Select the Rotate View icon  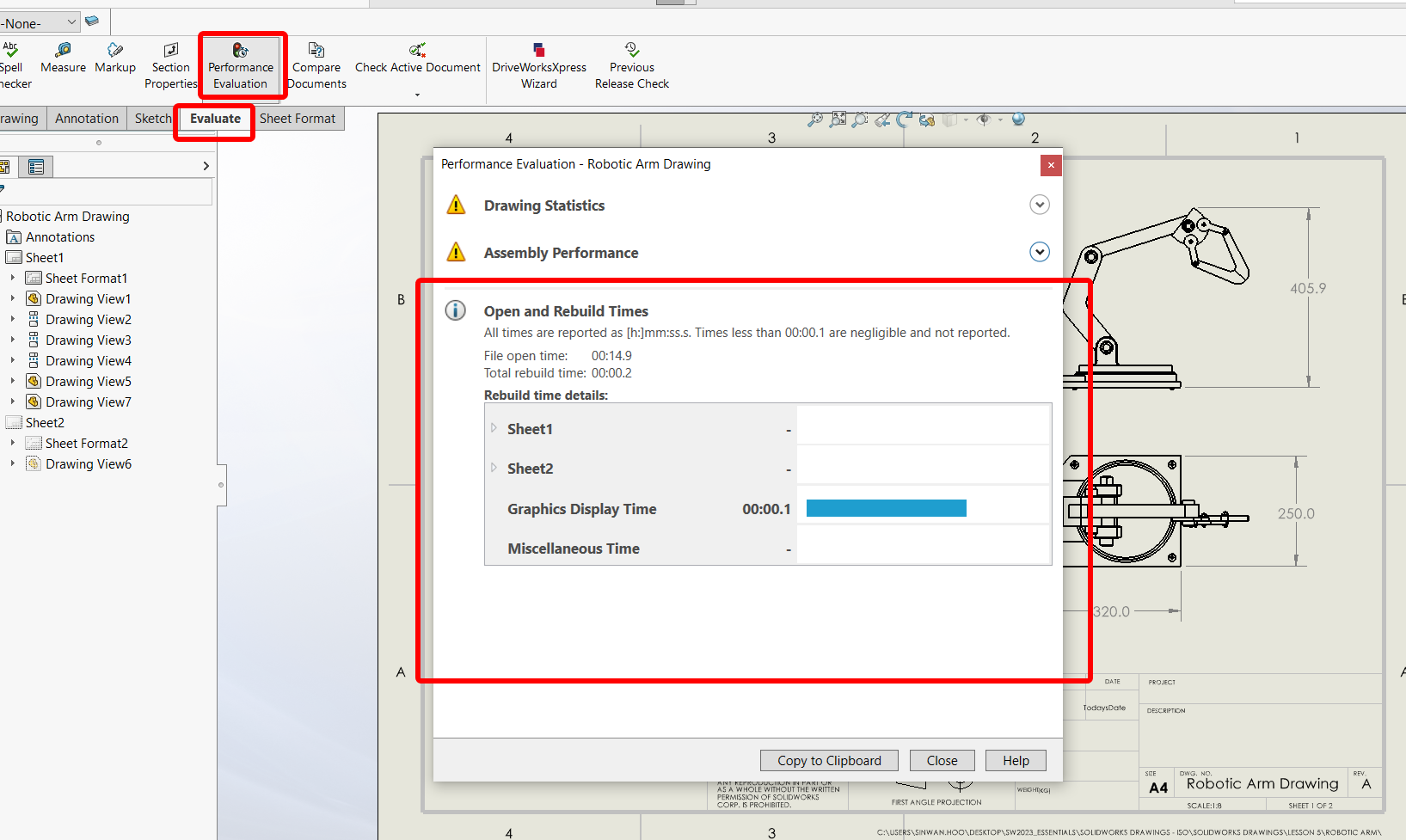[x=904, y=120]
